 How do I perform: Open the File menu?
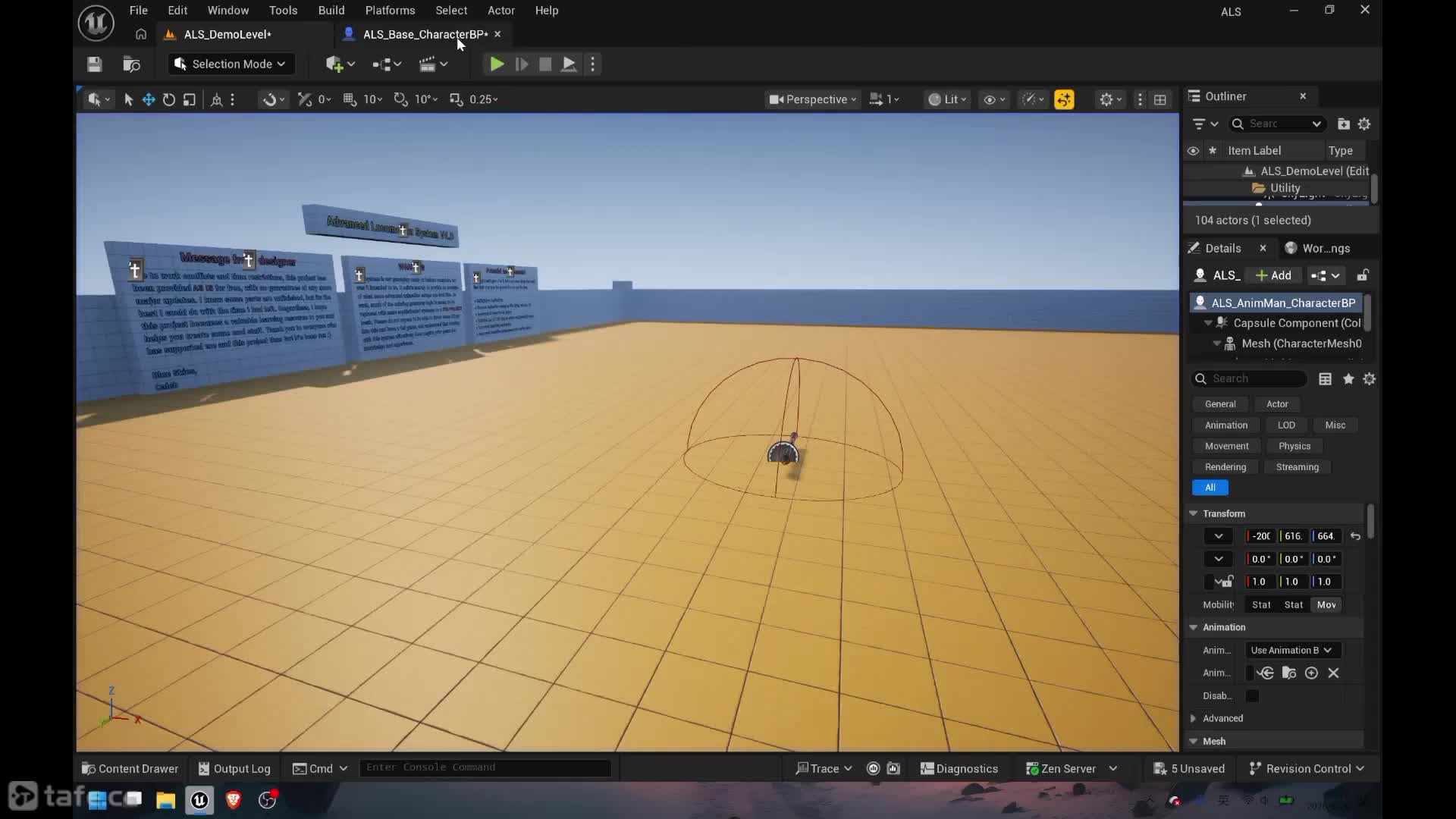coord(138,11)
